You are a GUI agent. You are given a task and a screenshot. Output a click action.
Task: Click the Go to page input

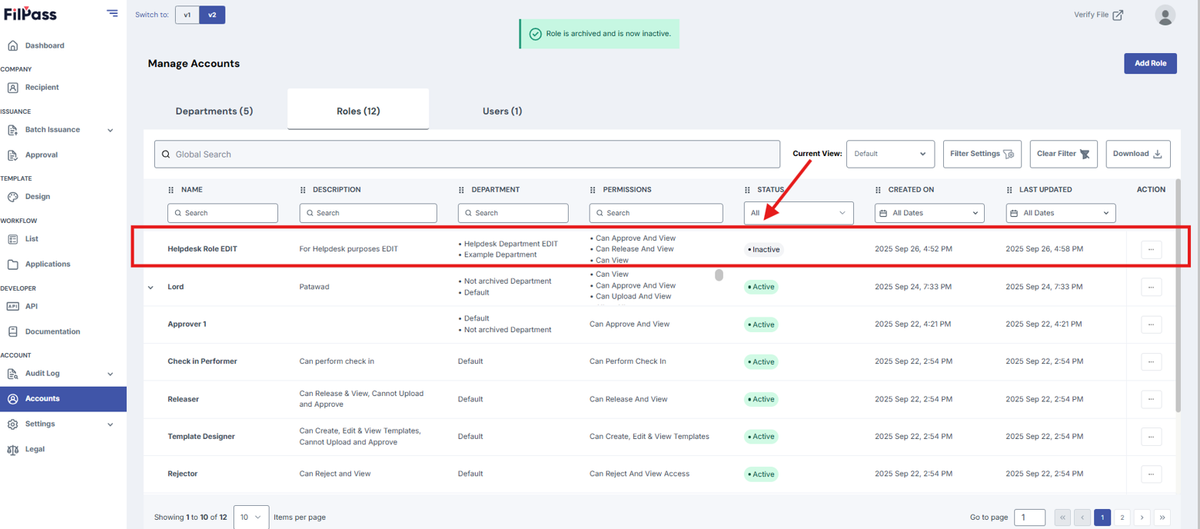click(x=1030, y=517)
